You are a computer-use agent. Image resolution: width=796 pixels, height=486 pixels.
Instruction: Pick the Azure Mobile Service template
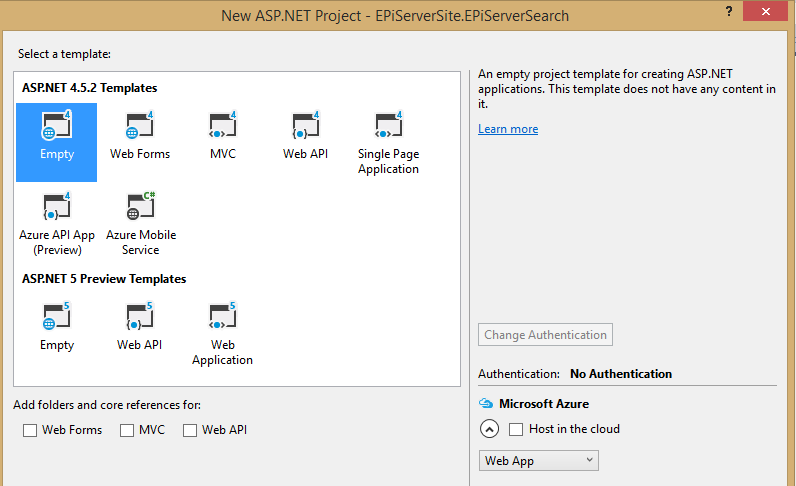tap(141, 224)
